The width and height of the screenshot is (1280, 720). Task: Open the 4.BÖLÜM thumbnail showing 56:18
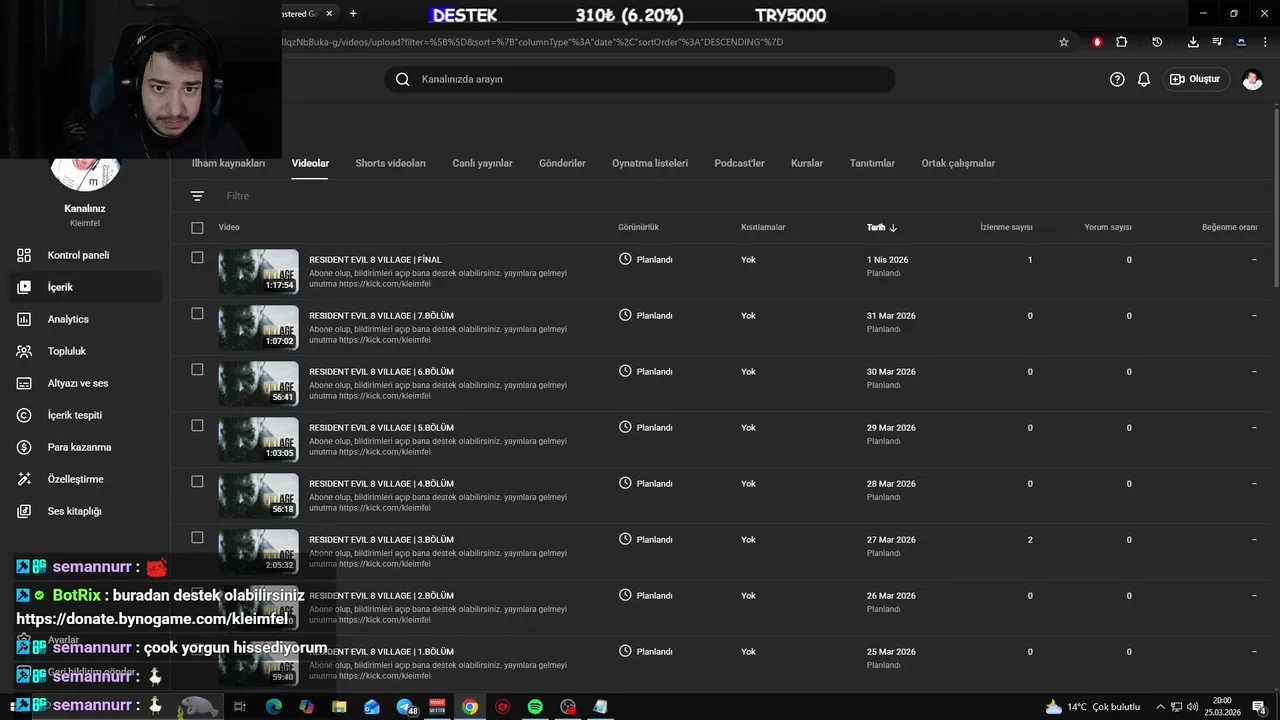tap(258, 495)
